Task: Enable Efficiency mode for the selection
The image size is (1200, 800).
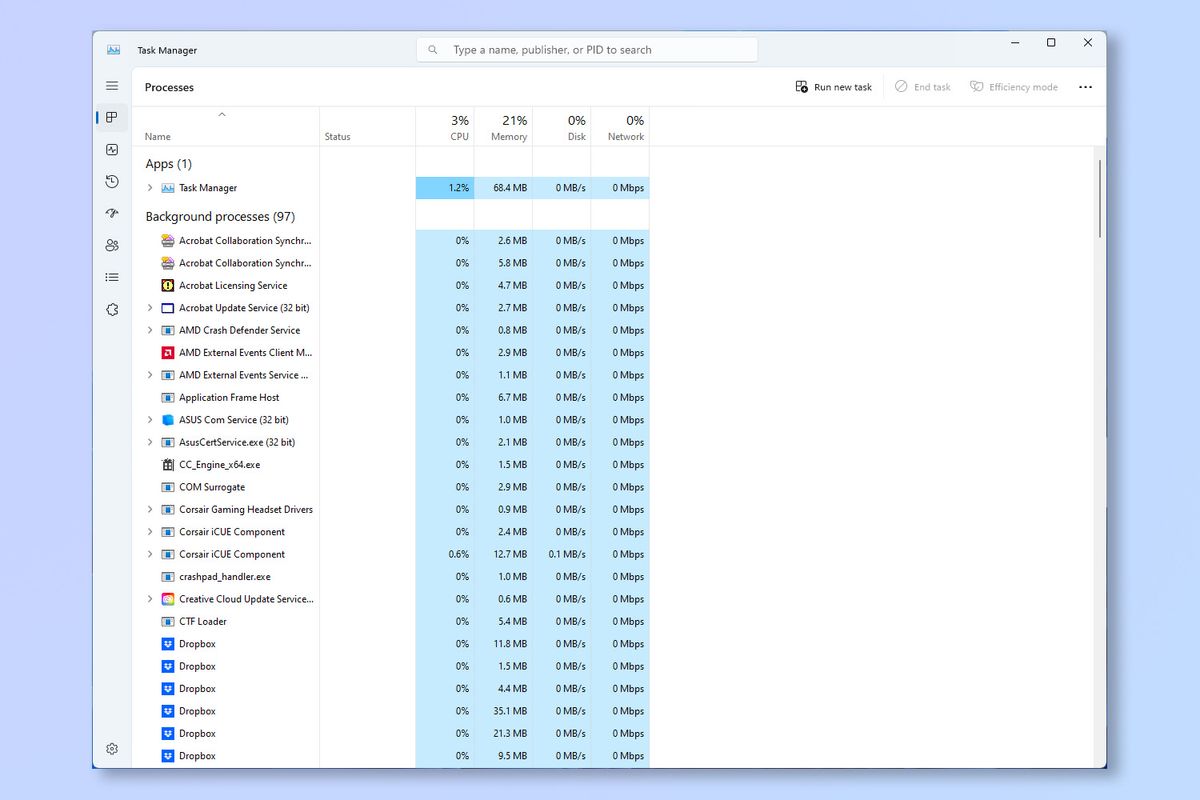Action: tap(1013, 87)
